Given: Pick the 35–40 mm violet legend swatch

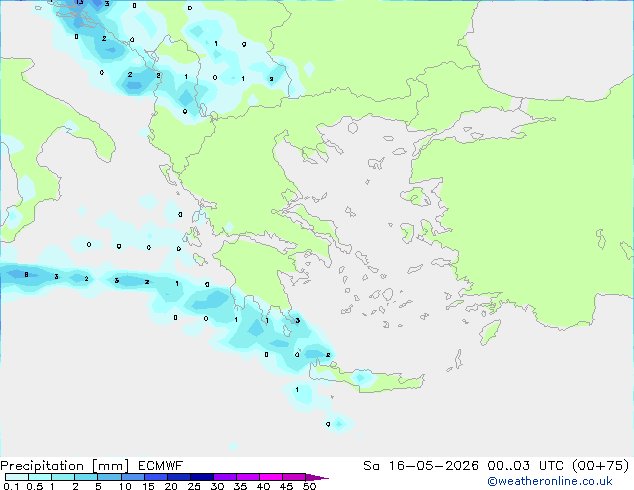Looking at the screenshot, I should click(x=247, y=477).
